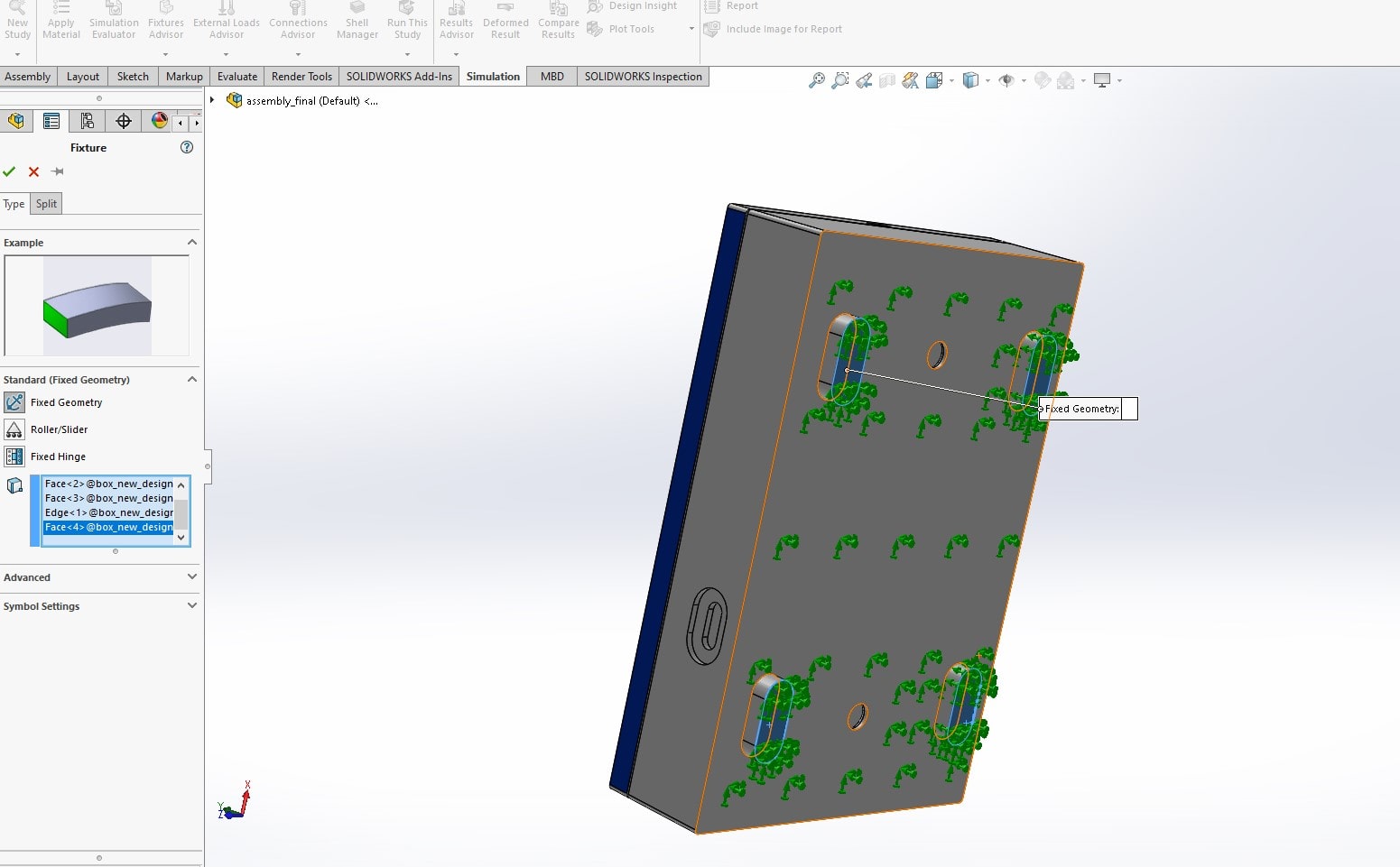The image size is (1400, 867).
Task: Open the PropertyManager tab
Action: click(51, 121)
